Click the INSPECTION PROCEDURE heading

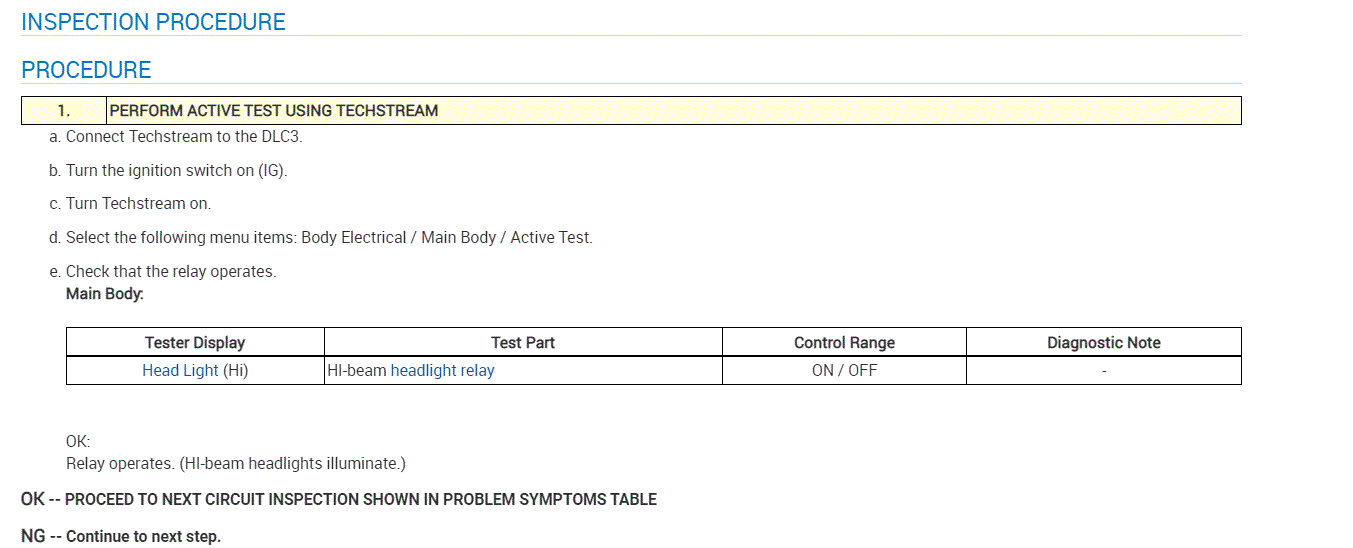coord(153,22)
